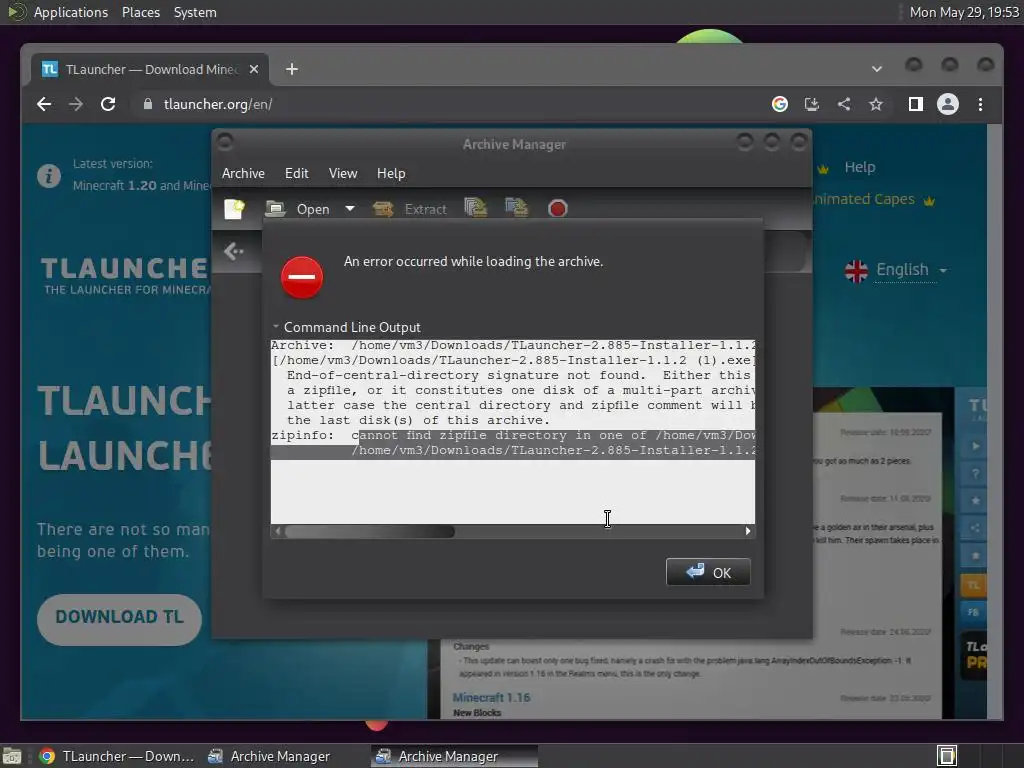
Task: Open the Places menu in top panel
Action: [x=141, y=12]
